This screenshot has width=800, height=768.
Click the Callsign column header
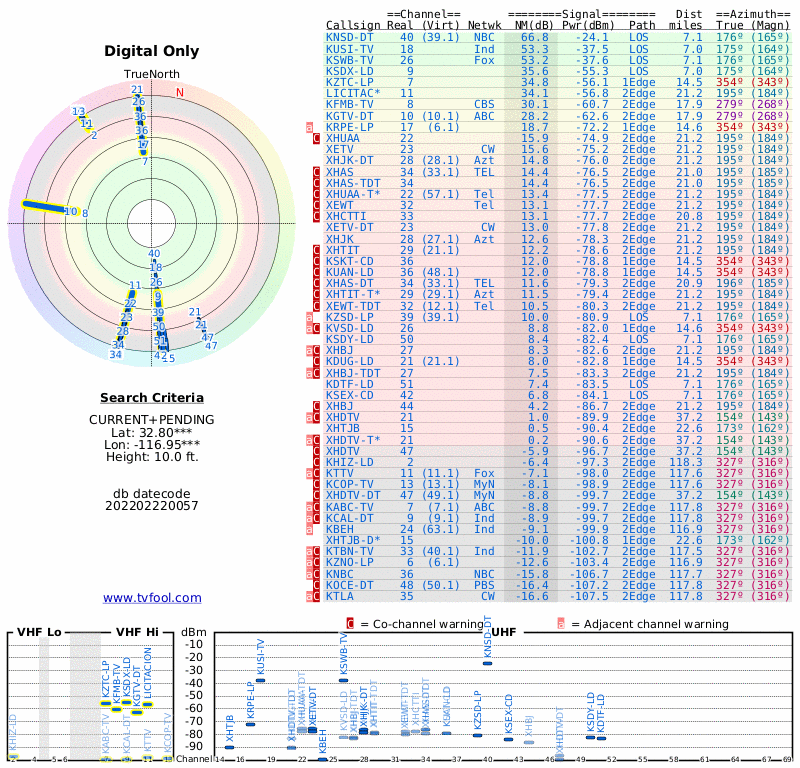[x=353, y=25]
